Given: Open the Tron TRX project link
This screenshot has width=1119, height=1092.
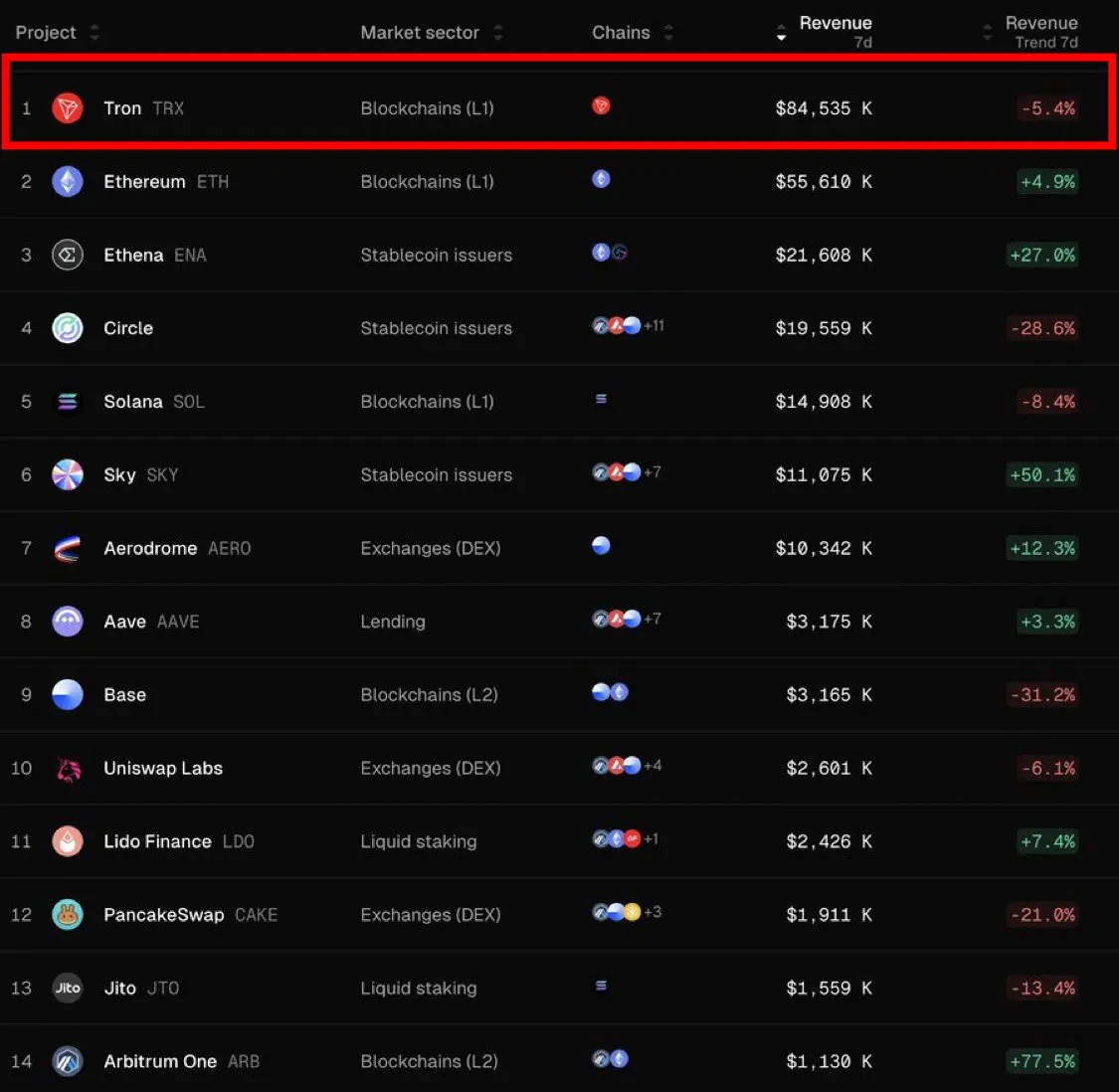Looking at the screenshot, I should point(143,108).
